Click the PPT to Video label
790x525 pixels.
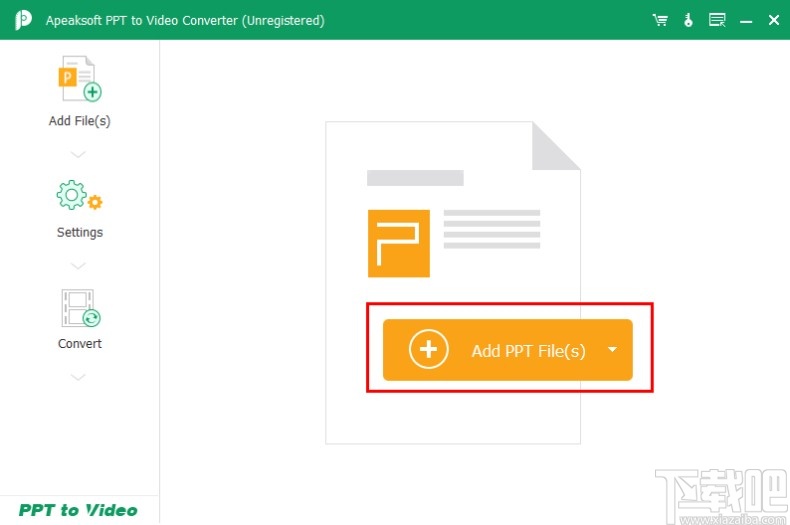click(78, 510)
